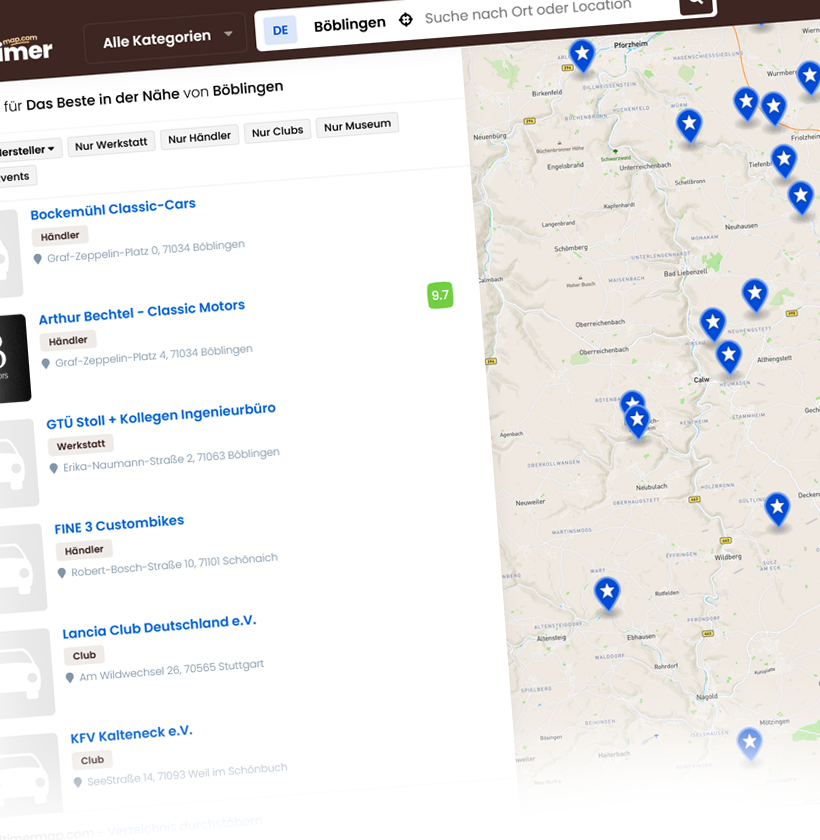This screenshot has width=820, height=840.
Task: Click the locate-me crosshair icon
Action: 406,20
